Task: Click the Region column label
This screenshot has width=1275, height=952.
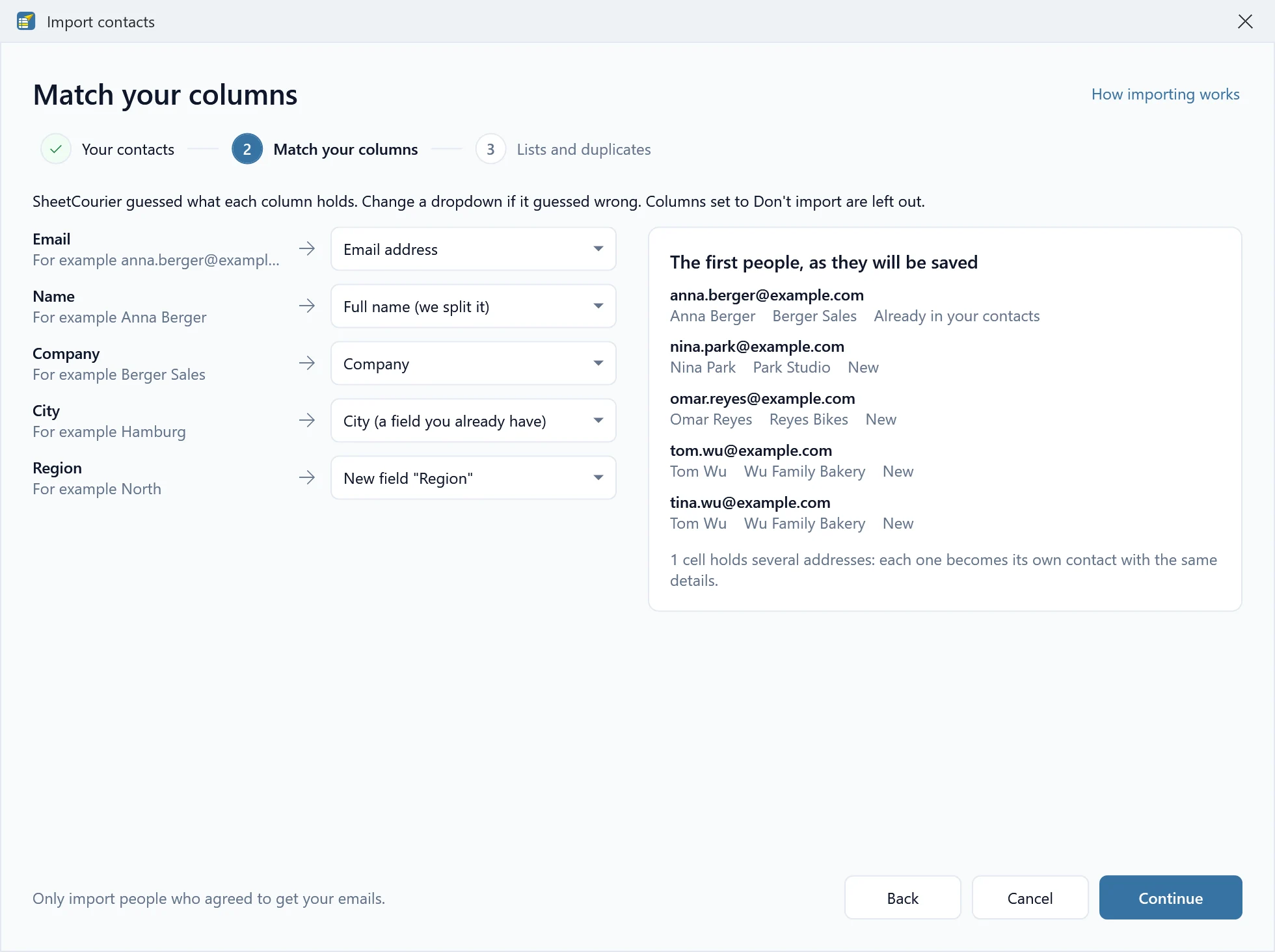Action: click(x=57, y=468)
